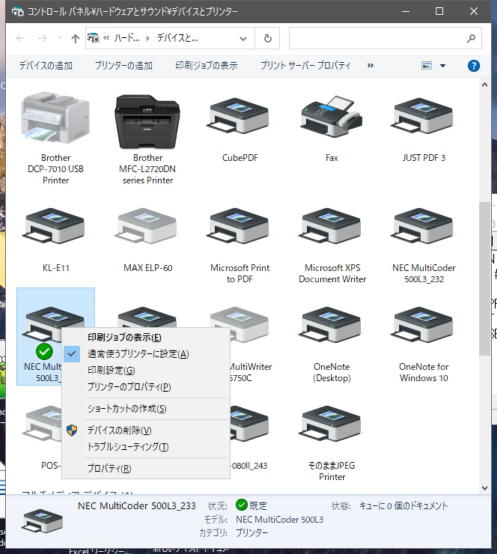497x554 pixels.
Task: Click the ハード… breadcrumb segment
Action: coord(126,38)
